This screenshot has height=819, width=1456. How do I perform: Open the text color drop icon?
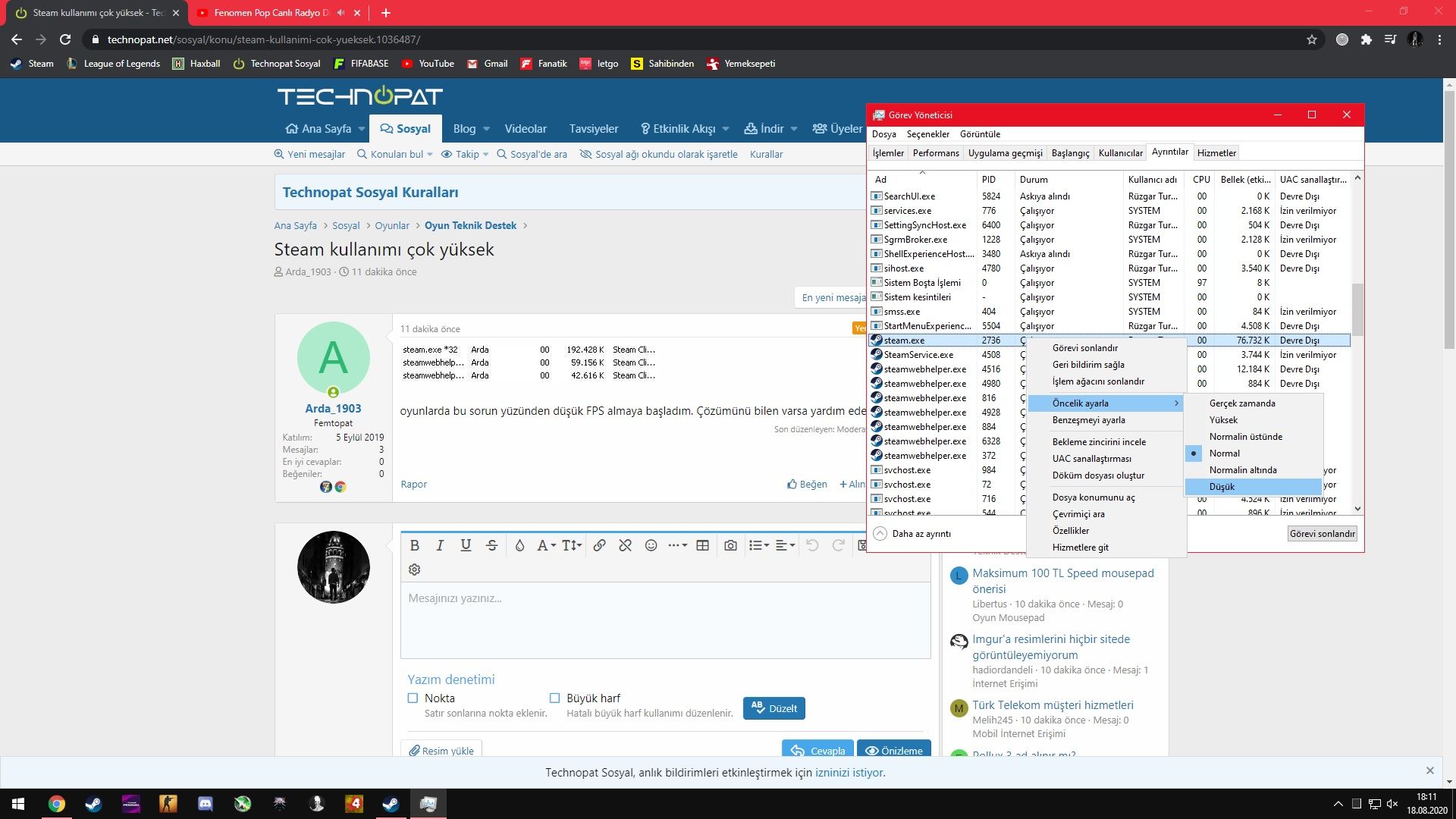click(519, 545)
